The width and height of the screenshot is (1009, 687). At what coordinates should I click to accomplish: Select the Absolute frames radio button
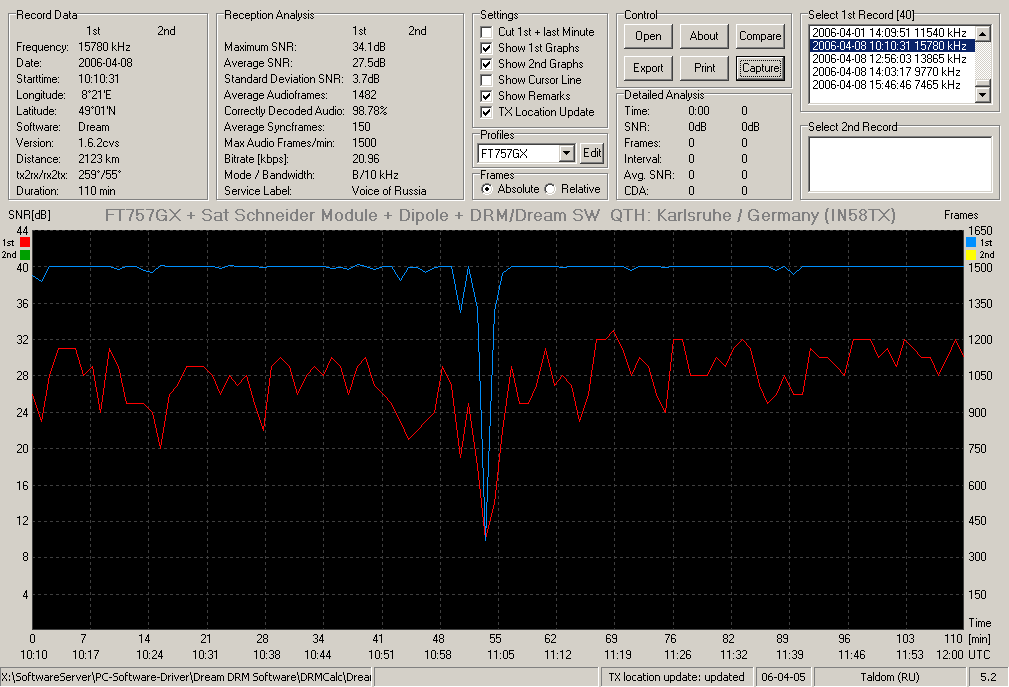point(487,189)
